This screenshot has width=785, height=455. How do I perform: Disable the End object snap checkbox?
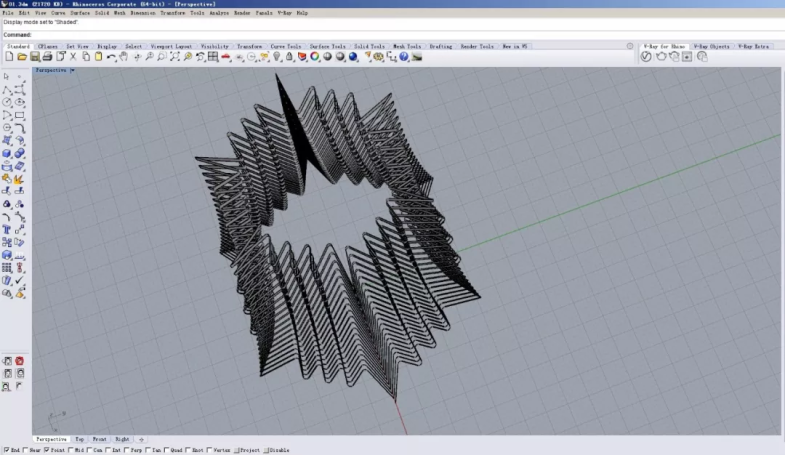5,451
